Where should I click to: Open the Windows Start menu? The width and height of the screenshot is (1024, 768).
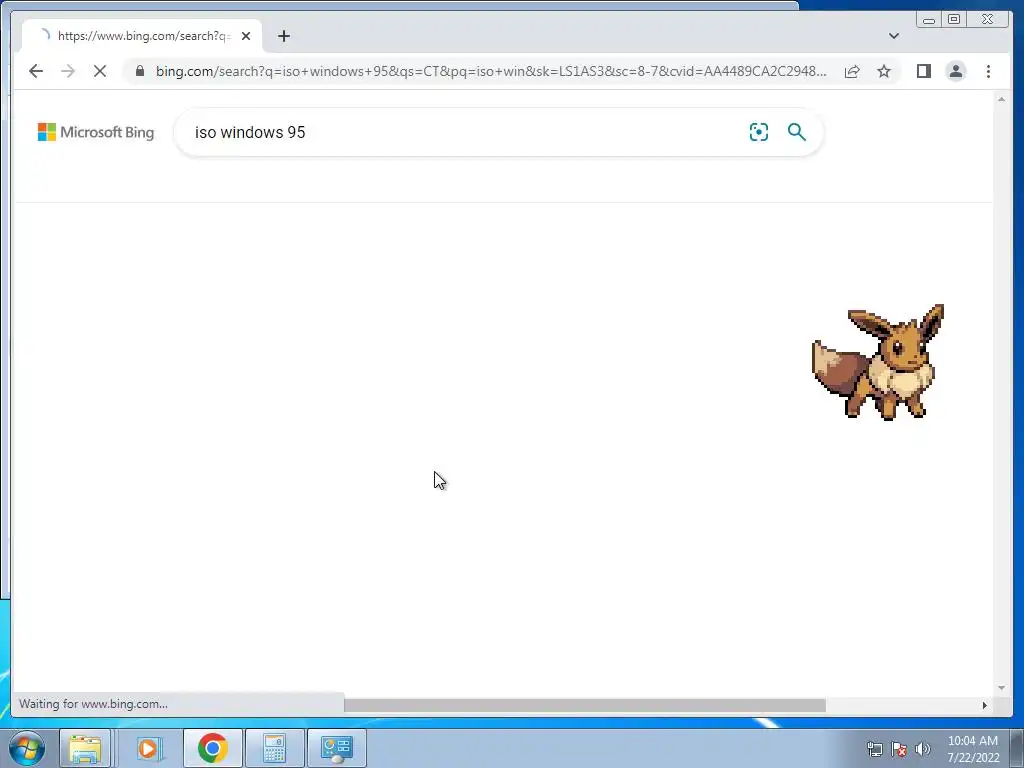[27, 748]
